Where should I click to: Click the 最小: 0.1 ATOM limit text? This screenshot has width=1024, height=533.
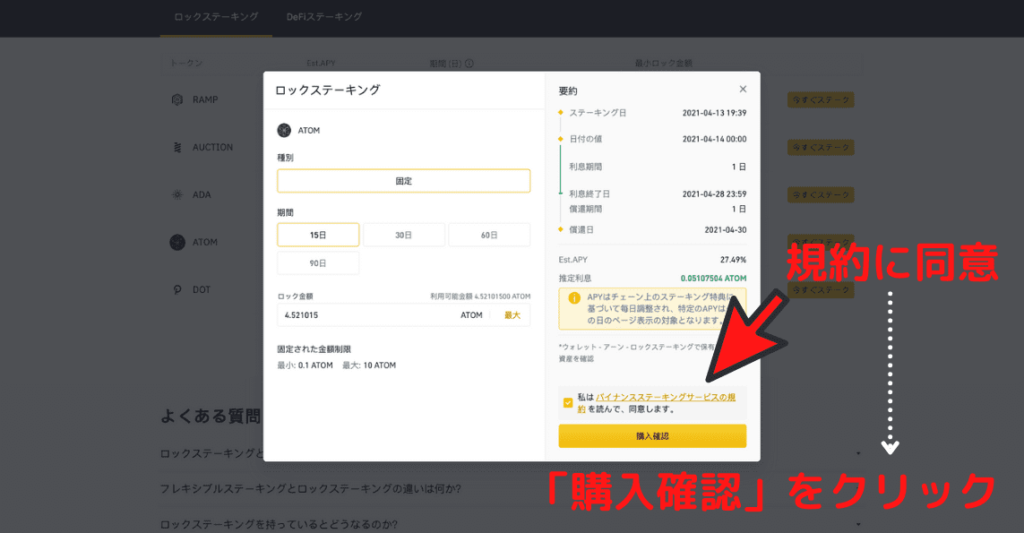pos(305,366)
